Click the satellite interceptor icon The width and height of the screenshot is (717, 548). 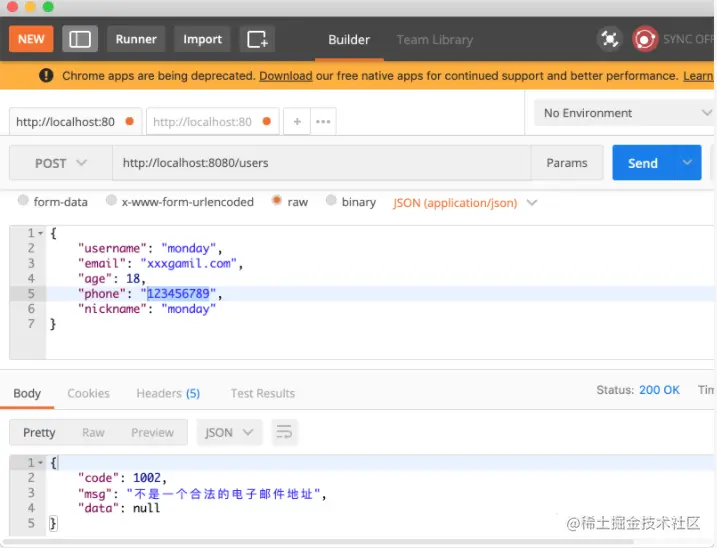click(x=610, y=39)
